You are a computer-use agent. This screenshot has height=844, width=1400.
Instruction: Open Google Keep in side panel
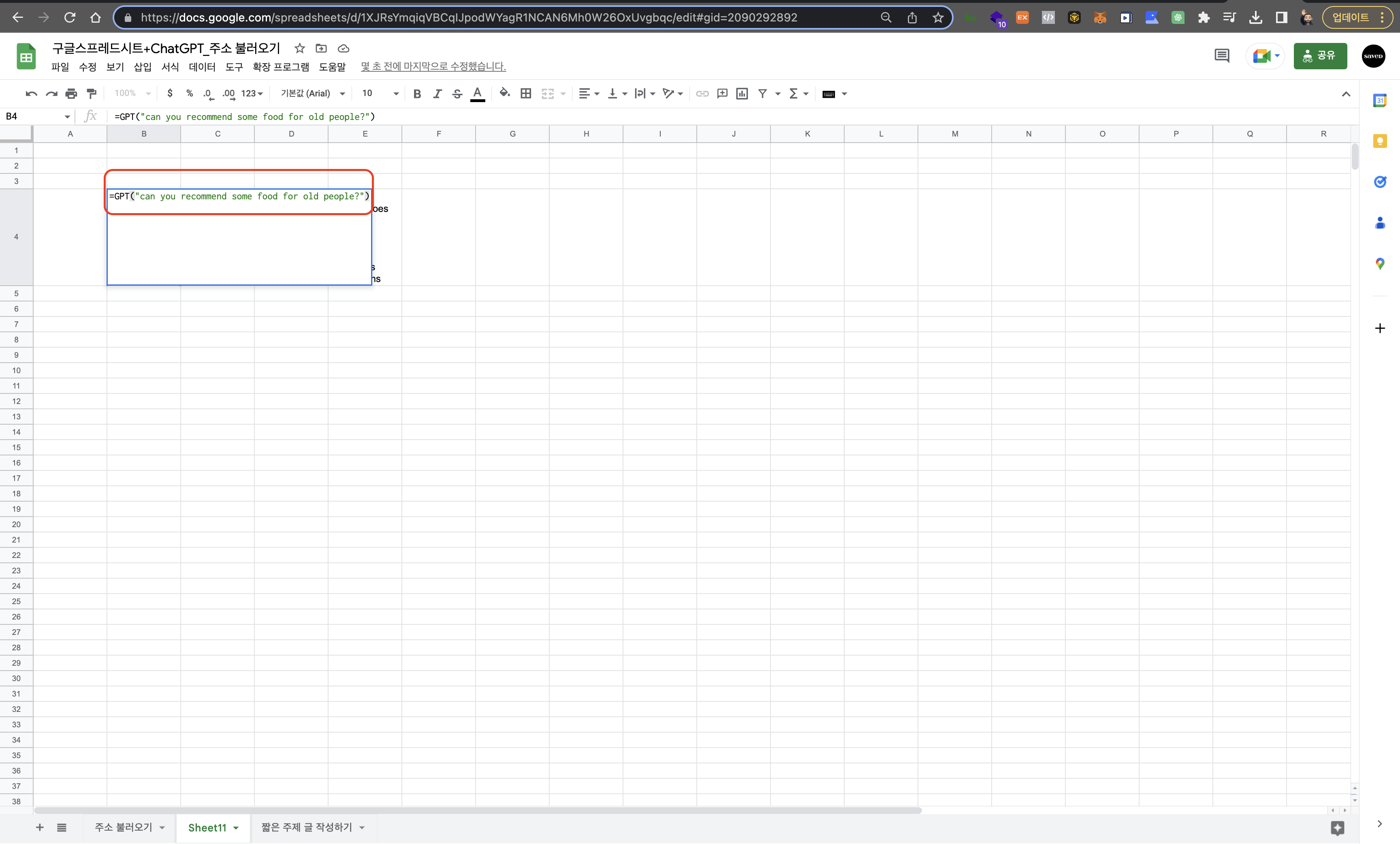tap(1380, 141)
